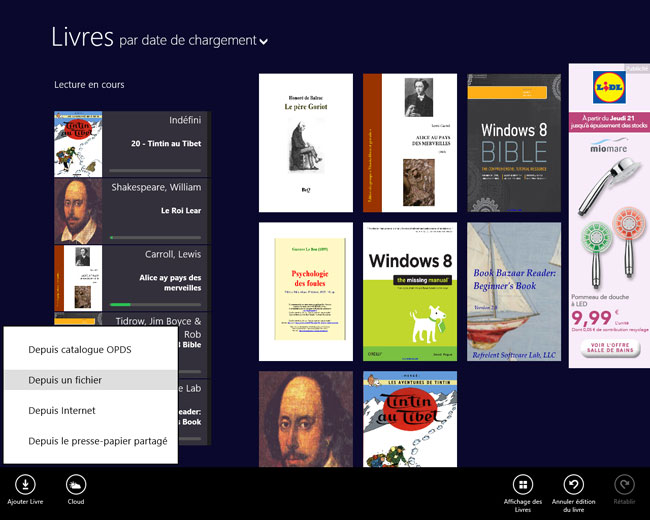The image size is (650, 520).
Task: Click the 9,99 price in ad
Action: (591, 318)
